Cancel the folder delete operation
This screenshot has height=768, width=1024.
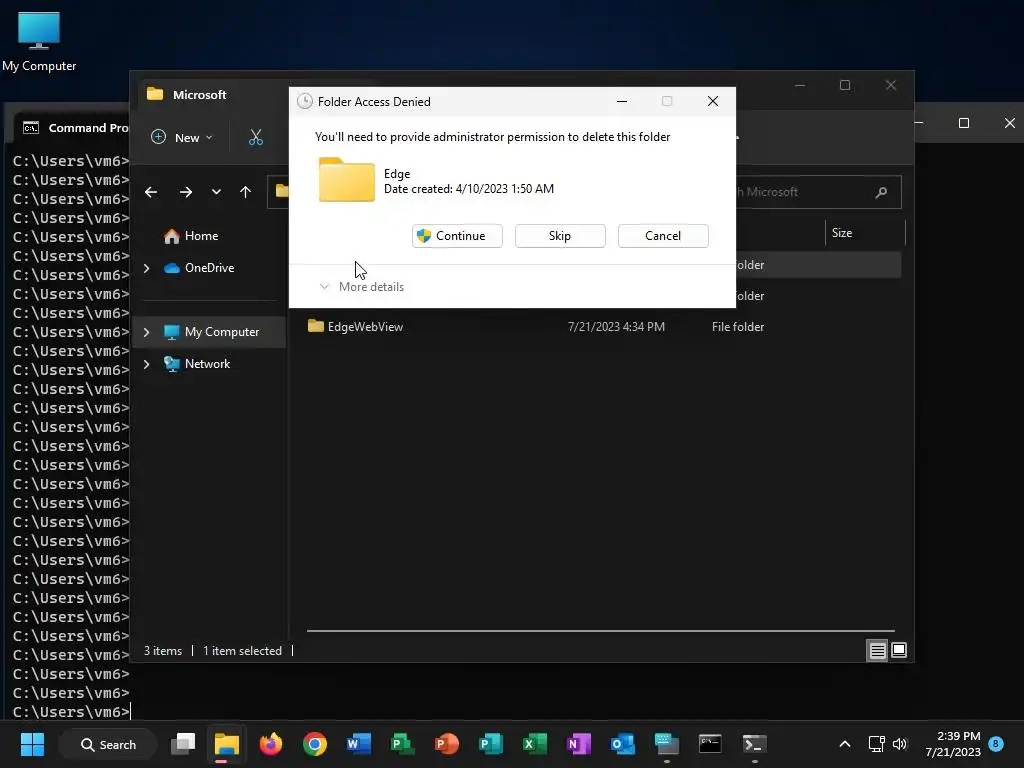click(x=663, y=236)
